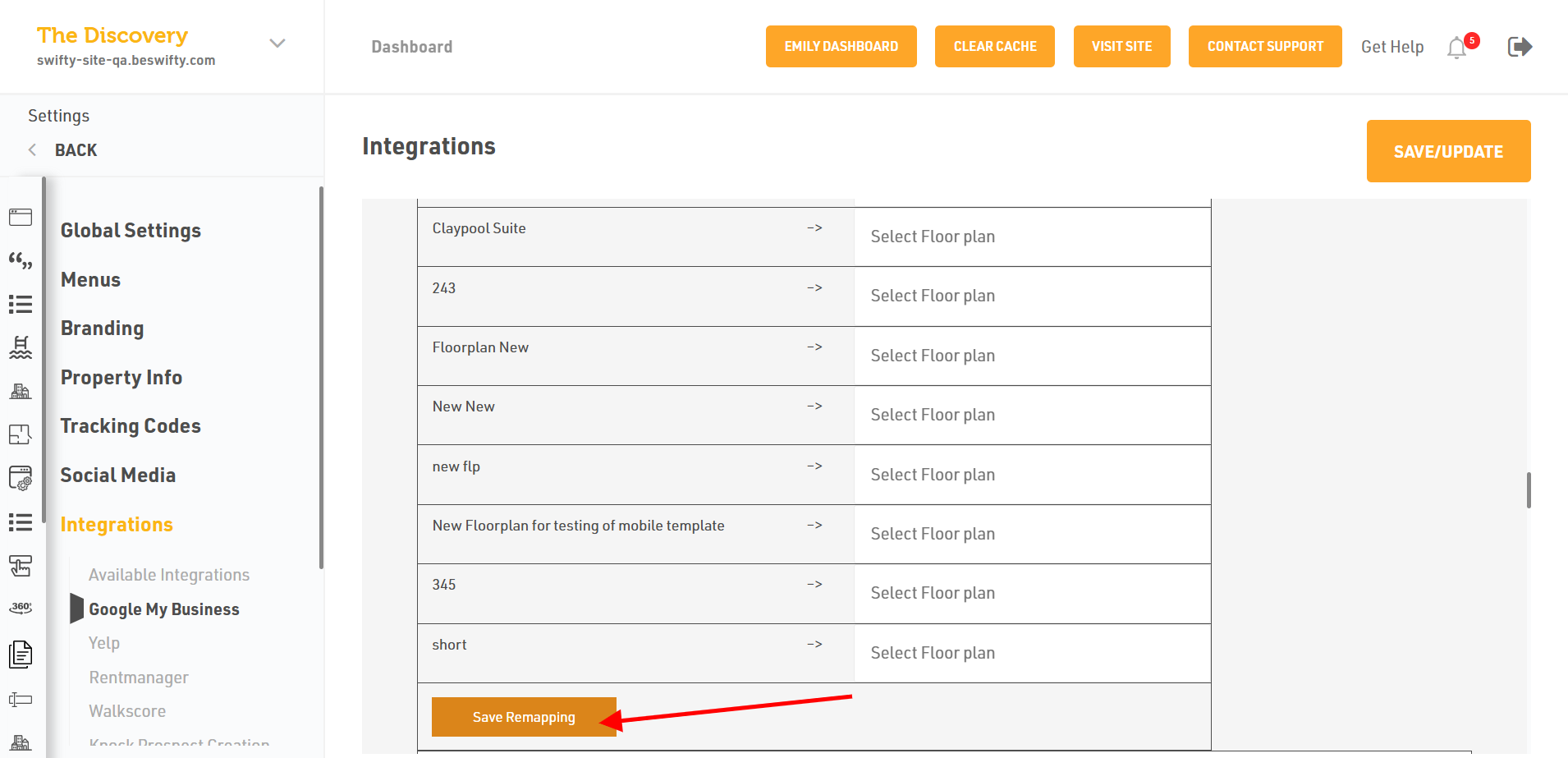Click the logout icon in header
The image size is (1568, 758).
[1520, 47]
